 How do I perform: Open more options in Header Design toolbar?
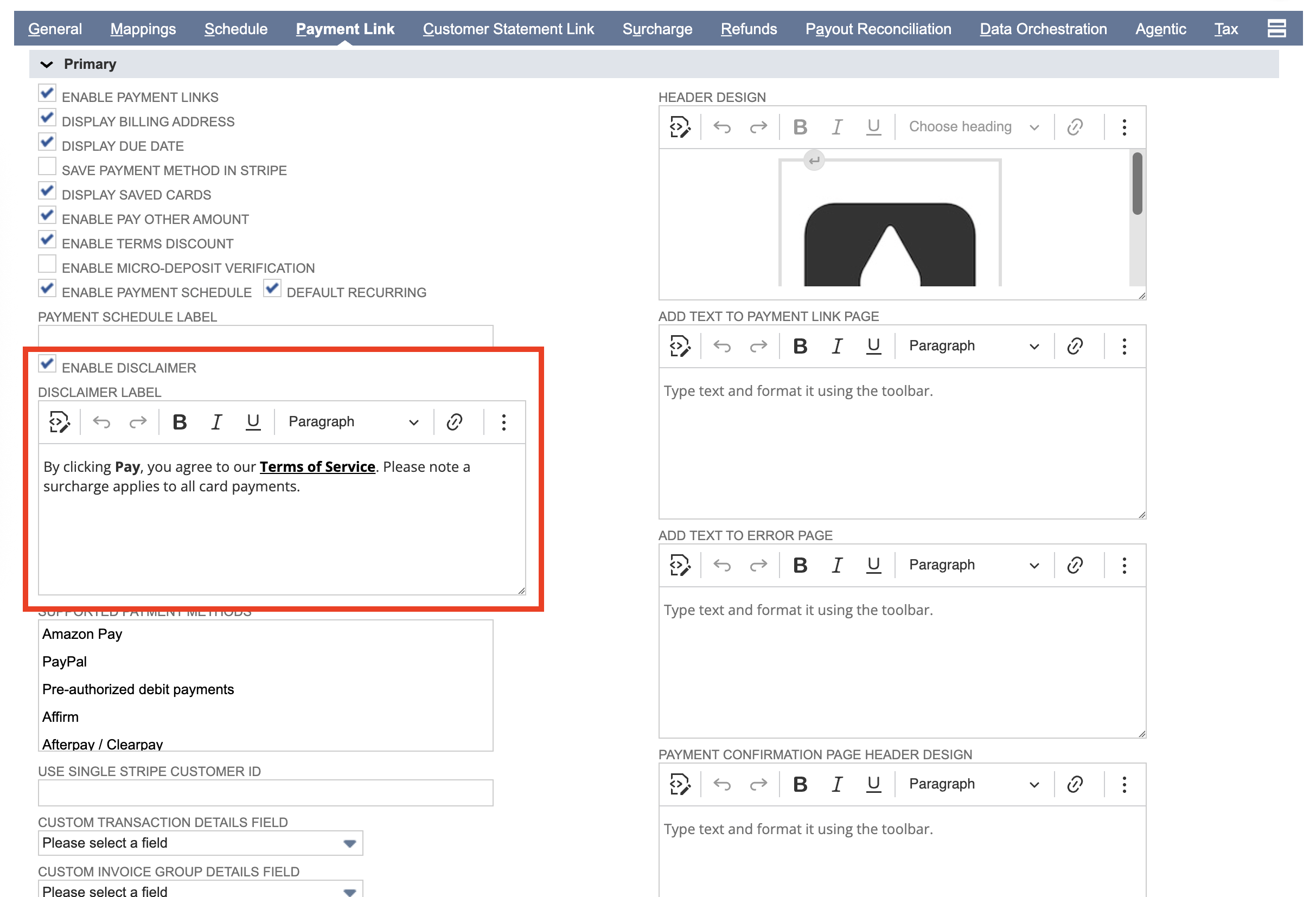tap(1125, 127)
